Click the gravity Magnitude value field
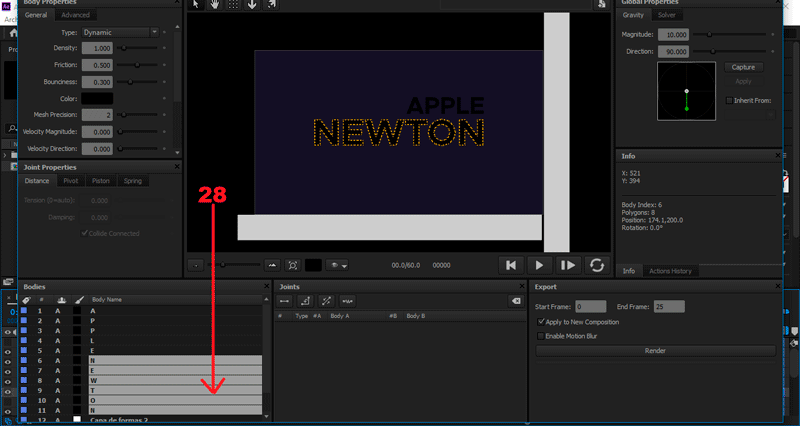Viewport: 800px width, 426px height. (673, 35)
